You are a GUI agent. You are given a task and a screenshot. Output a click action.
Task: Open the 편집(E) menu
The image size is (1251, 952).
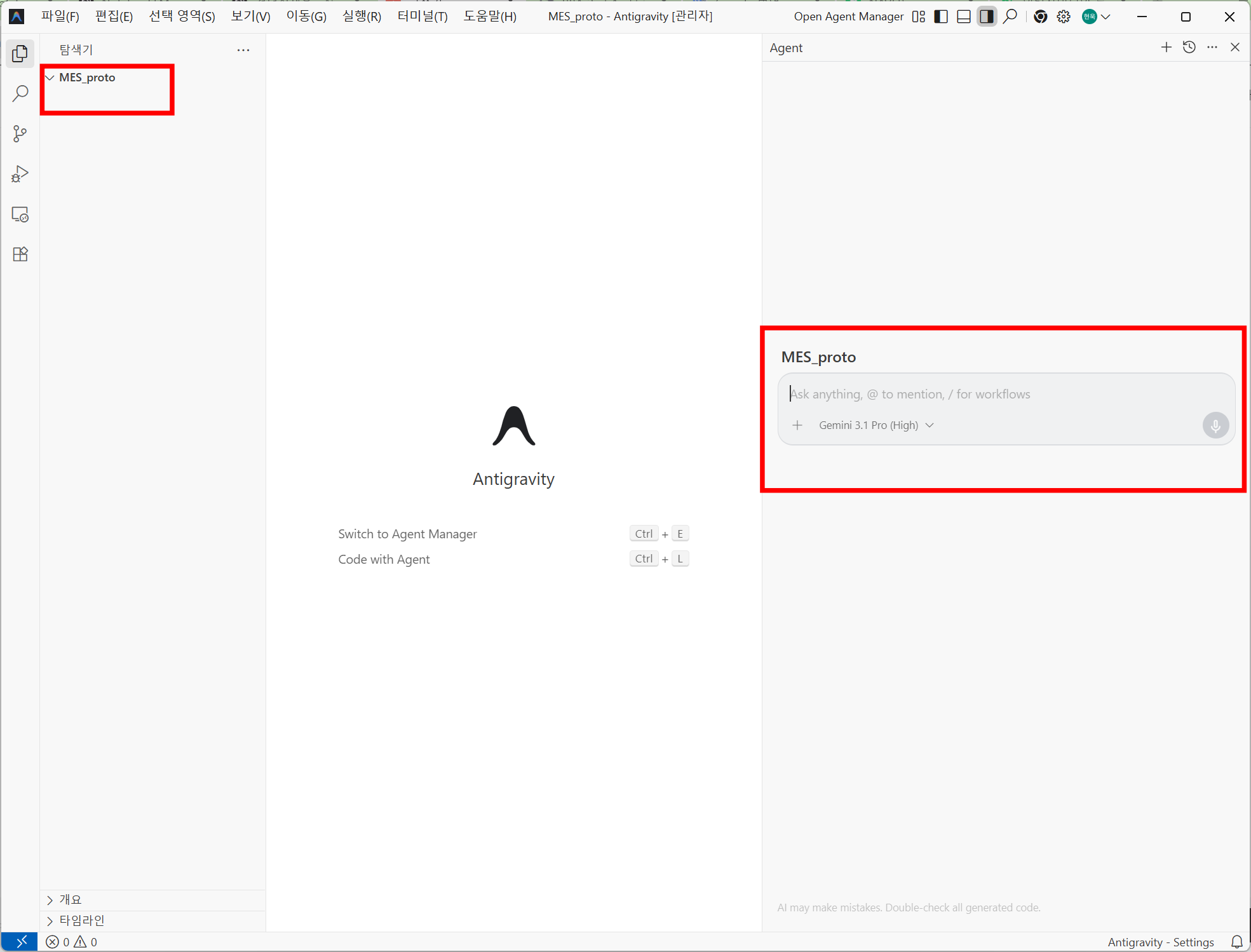click(x=114, y=17)
